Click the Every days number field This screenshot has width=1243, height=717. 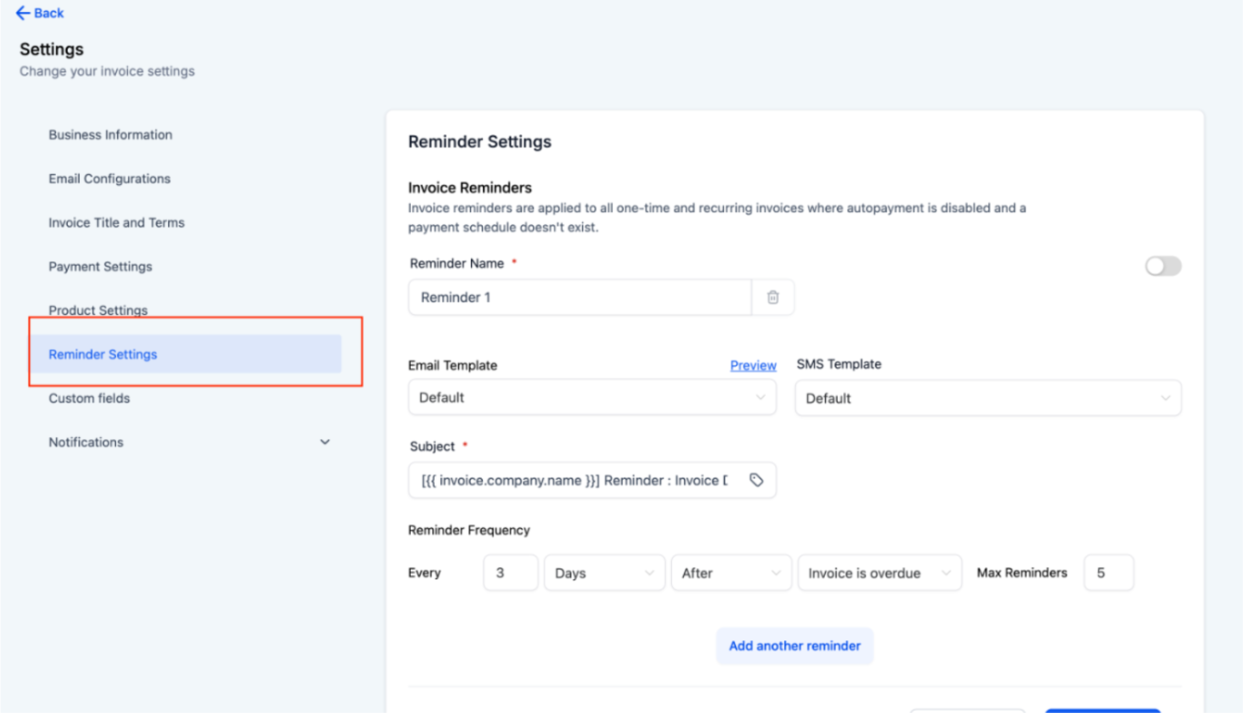coord(510,573)
